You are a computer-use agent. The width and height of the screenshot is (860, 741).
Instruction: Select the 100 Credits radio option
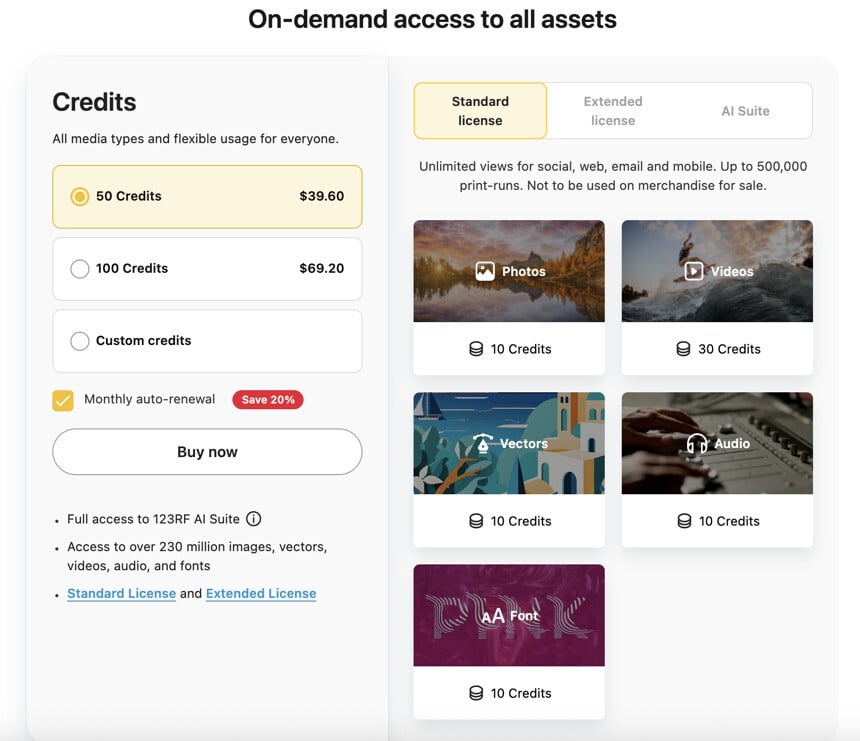pos(80,269)
